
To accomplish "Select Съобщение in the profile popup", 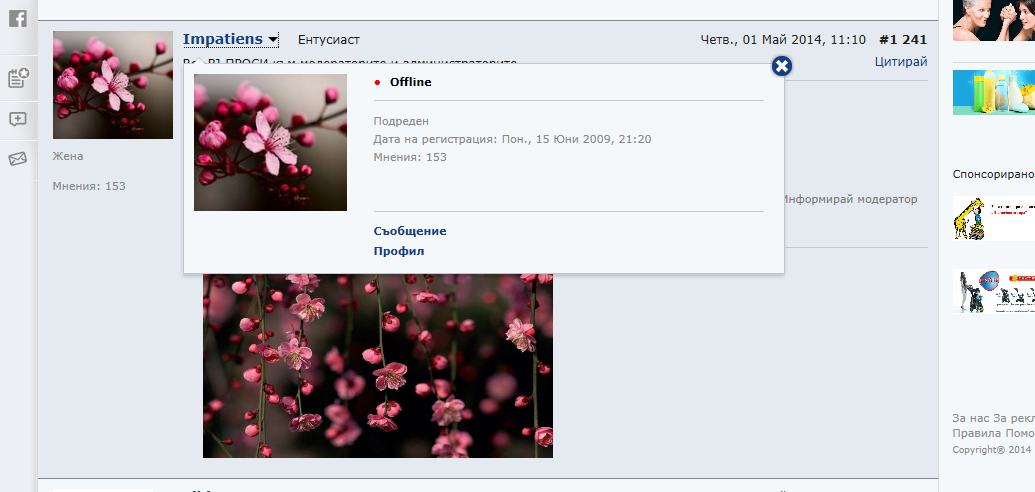I will (x=410, y=231).
